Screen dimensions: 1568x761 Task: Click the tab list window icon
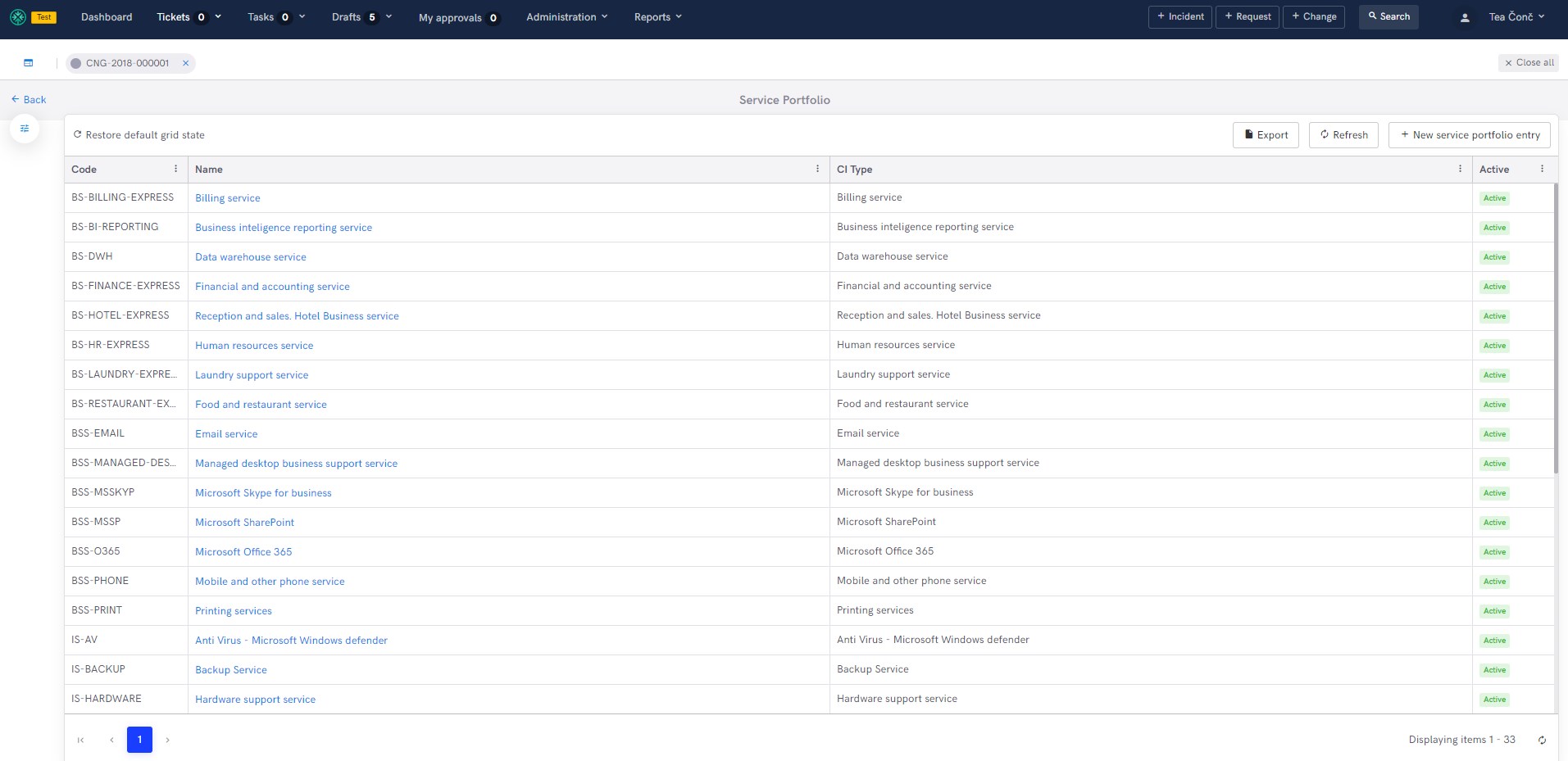click(29, 63)
